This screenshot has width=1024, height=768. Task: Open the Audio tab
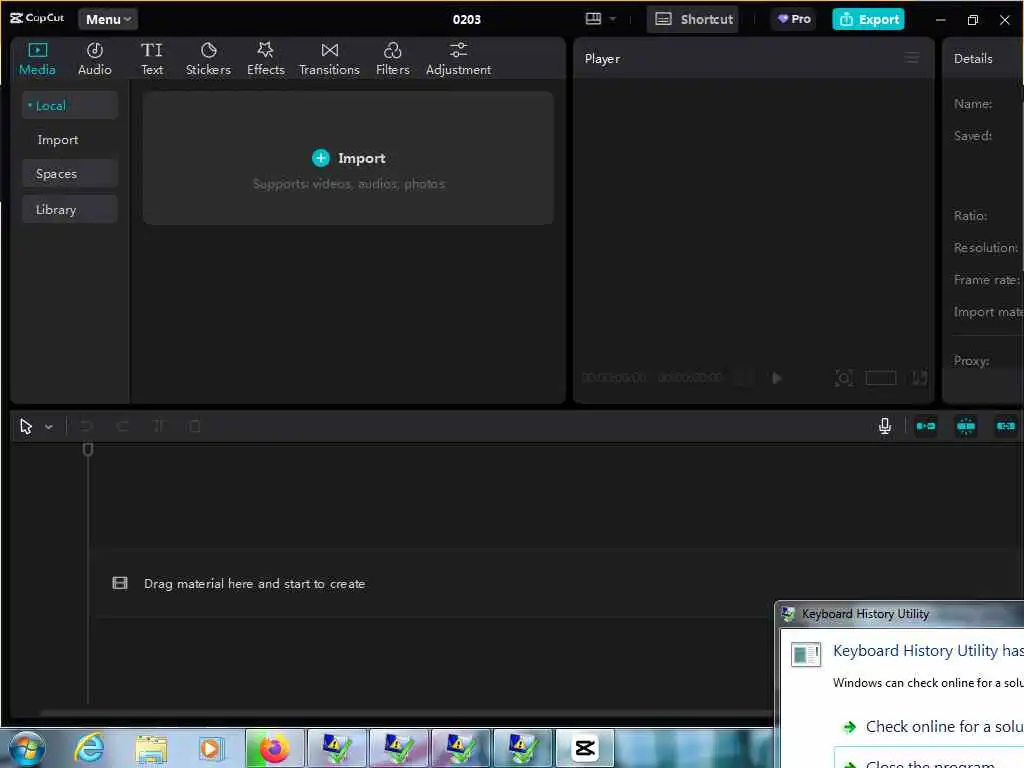95,59
